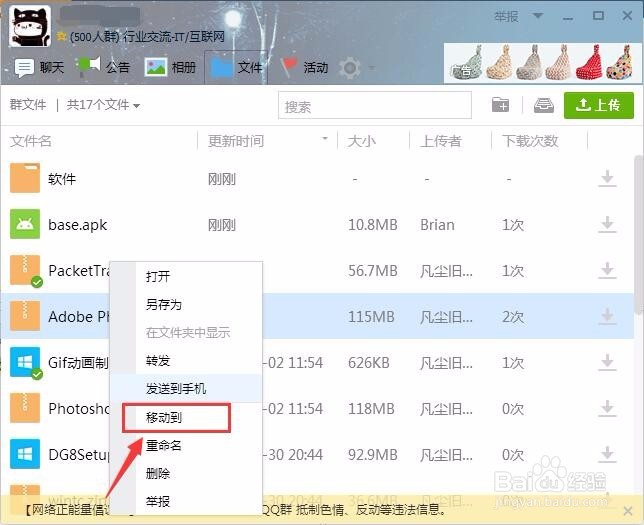Image resolution: width=644 pixels, height=525 pixels.
Task: Open the 公告 announcements tab
Action: 103,67
